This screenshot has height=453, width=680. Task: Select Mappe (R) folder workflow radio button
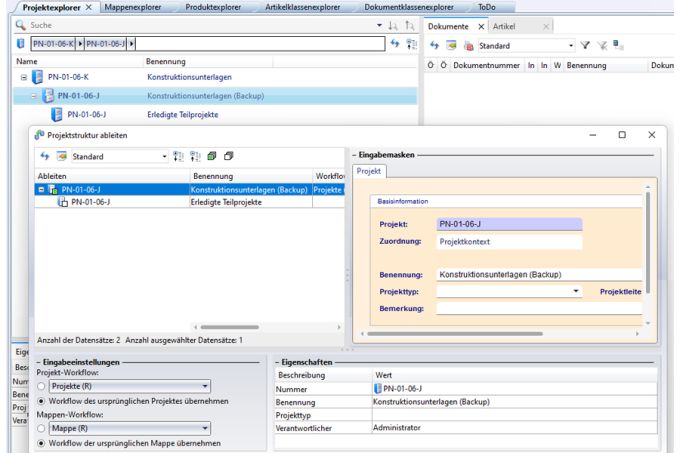point(41,428)
